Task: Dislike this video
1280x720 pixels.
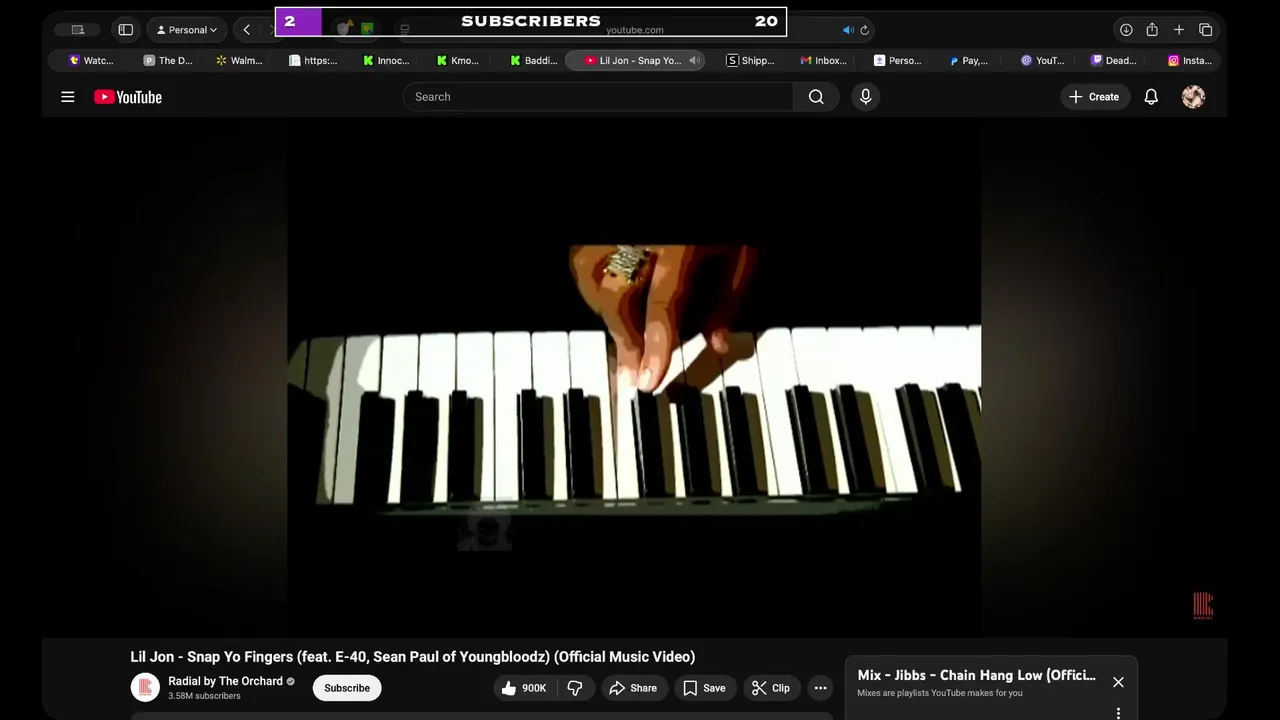Action: 575,688
